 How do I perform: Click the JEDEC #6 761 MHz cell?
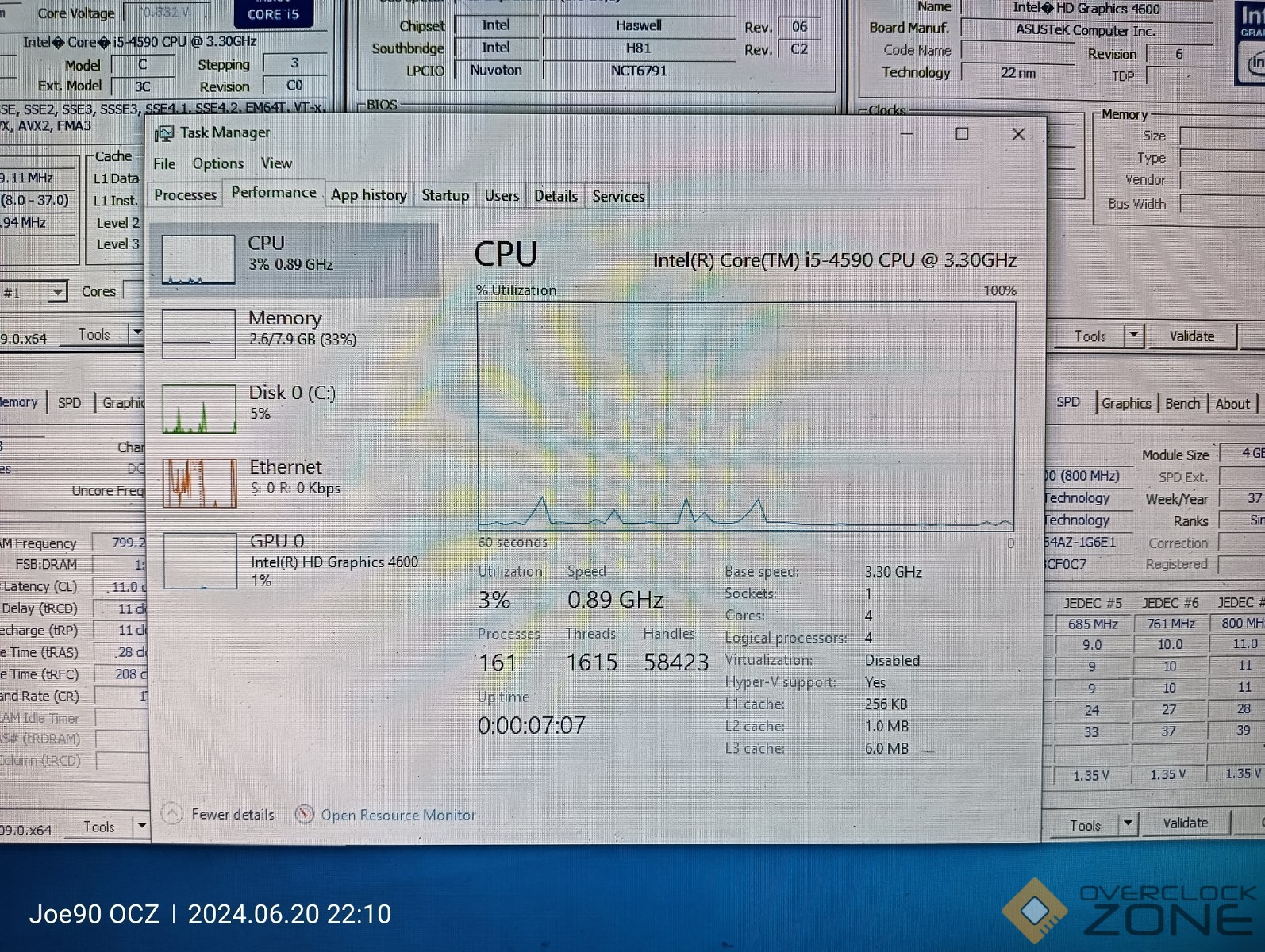tap(1171, 624)
